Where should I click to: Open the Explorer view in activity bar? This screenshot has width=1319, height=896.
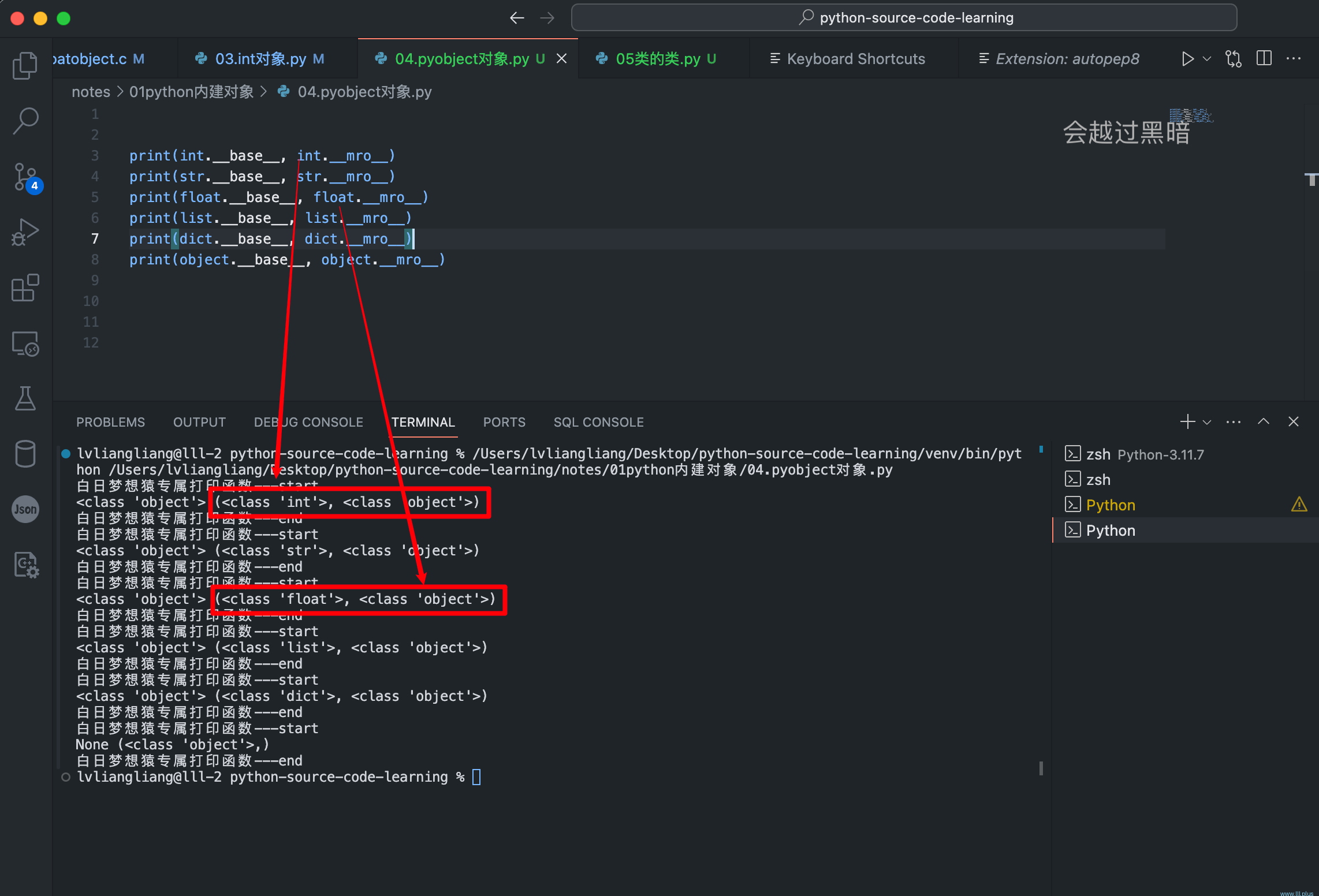25,65
